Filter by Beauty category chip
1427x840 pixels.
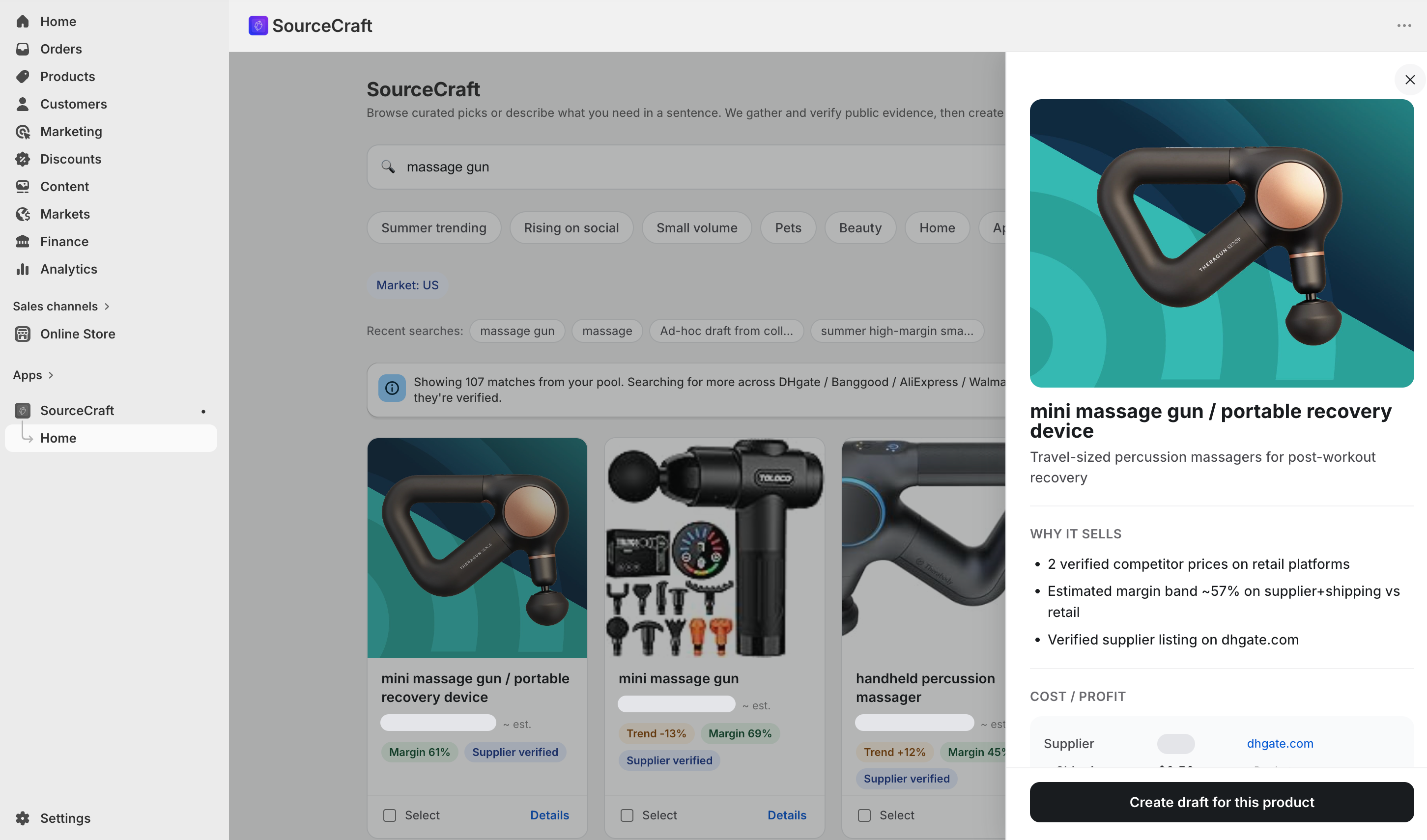(860, 227)
